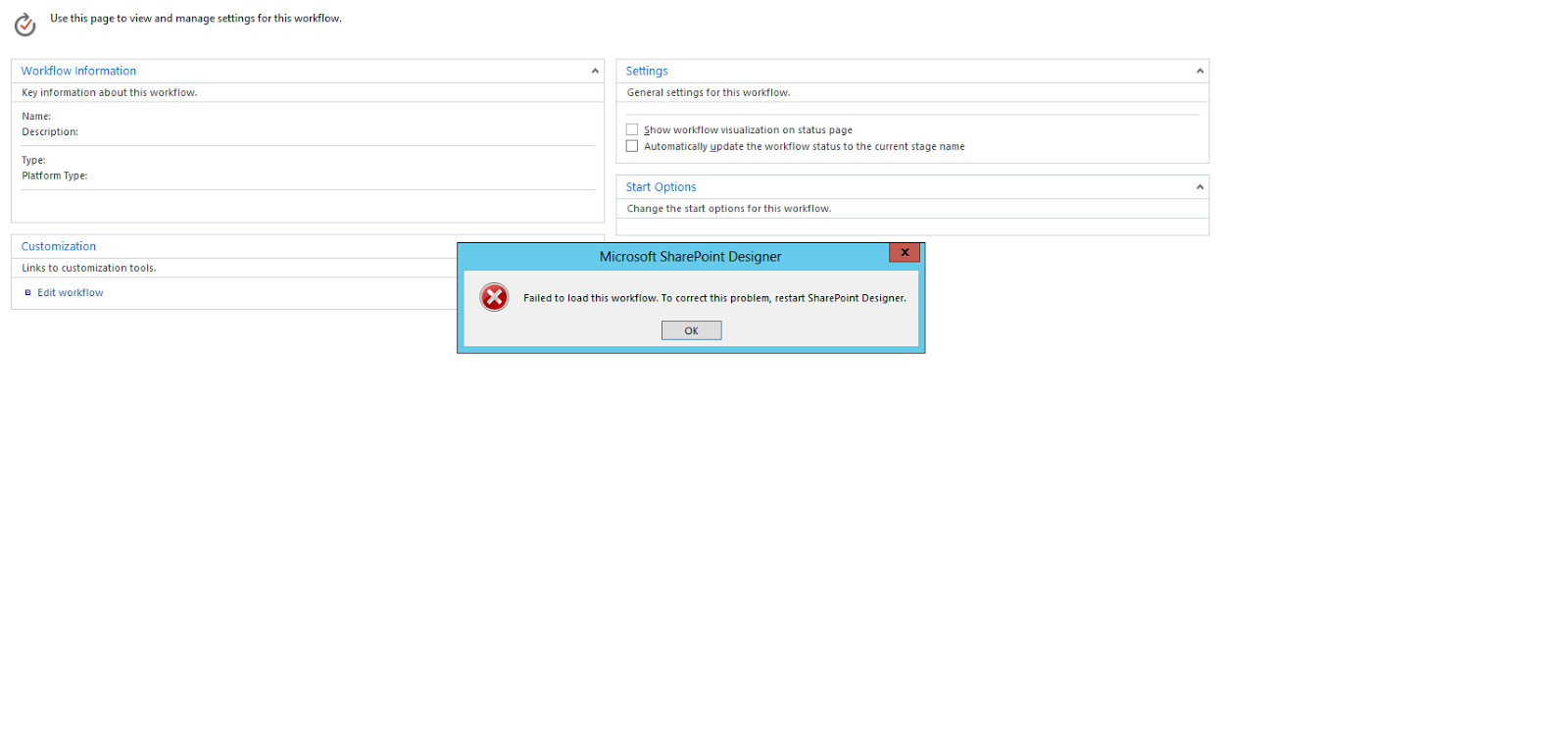Click the Customization section heading
Screen dimensions: 1568x753
click(59, 246)
